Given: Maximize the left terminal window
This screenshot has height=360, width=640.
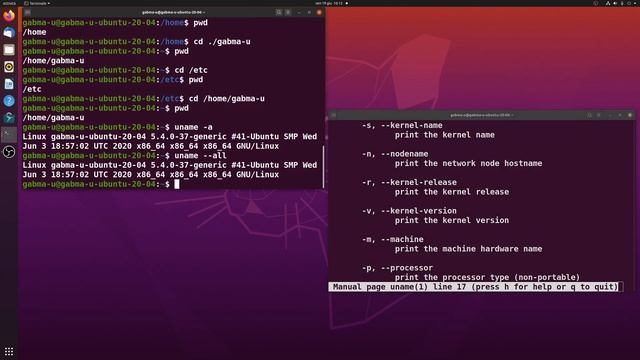Looking at the screenshot, I should [x=309, y=12].
